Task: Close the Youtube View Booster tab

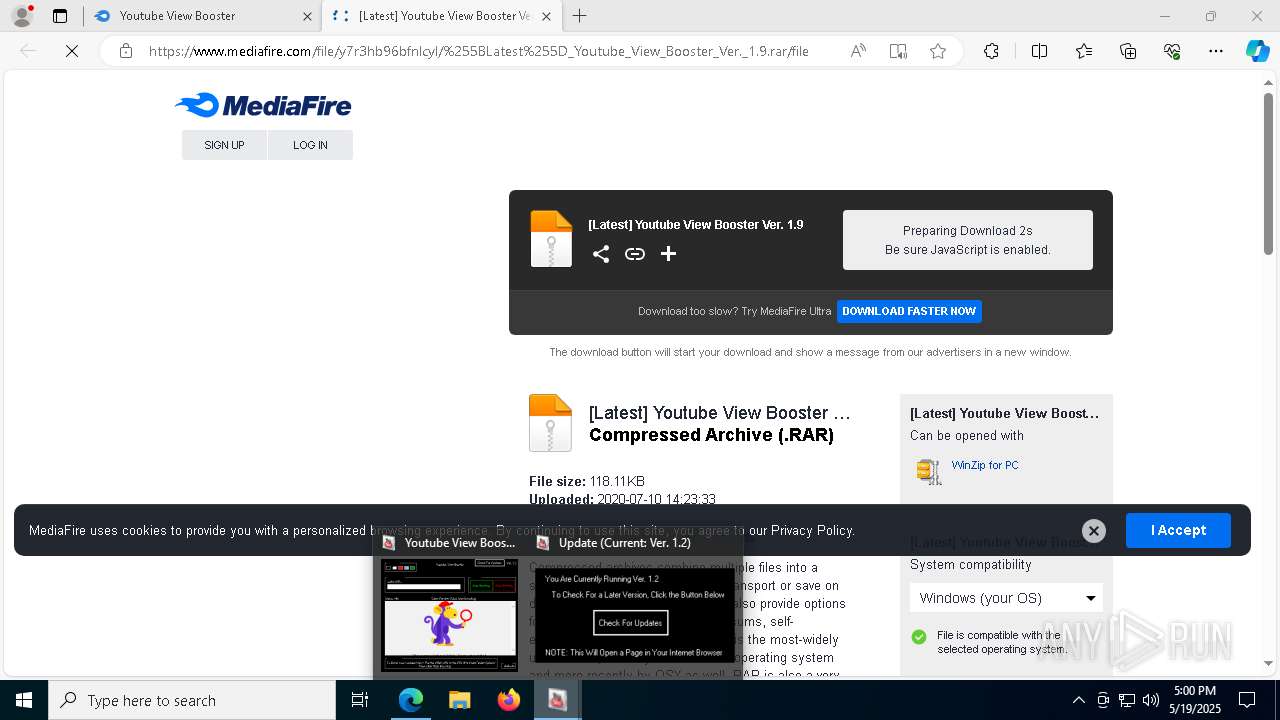Action: tap(307, 16)
